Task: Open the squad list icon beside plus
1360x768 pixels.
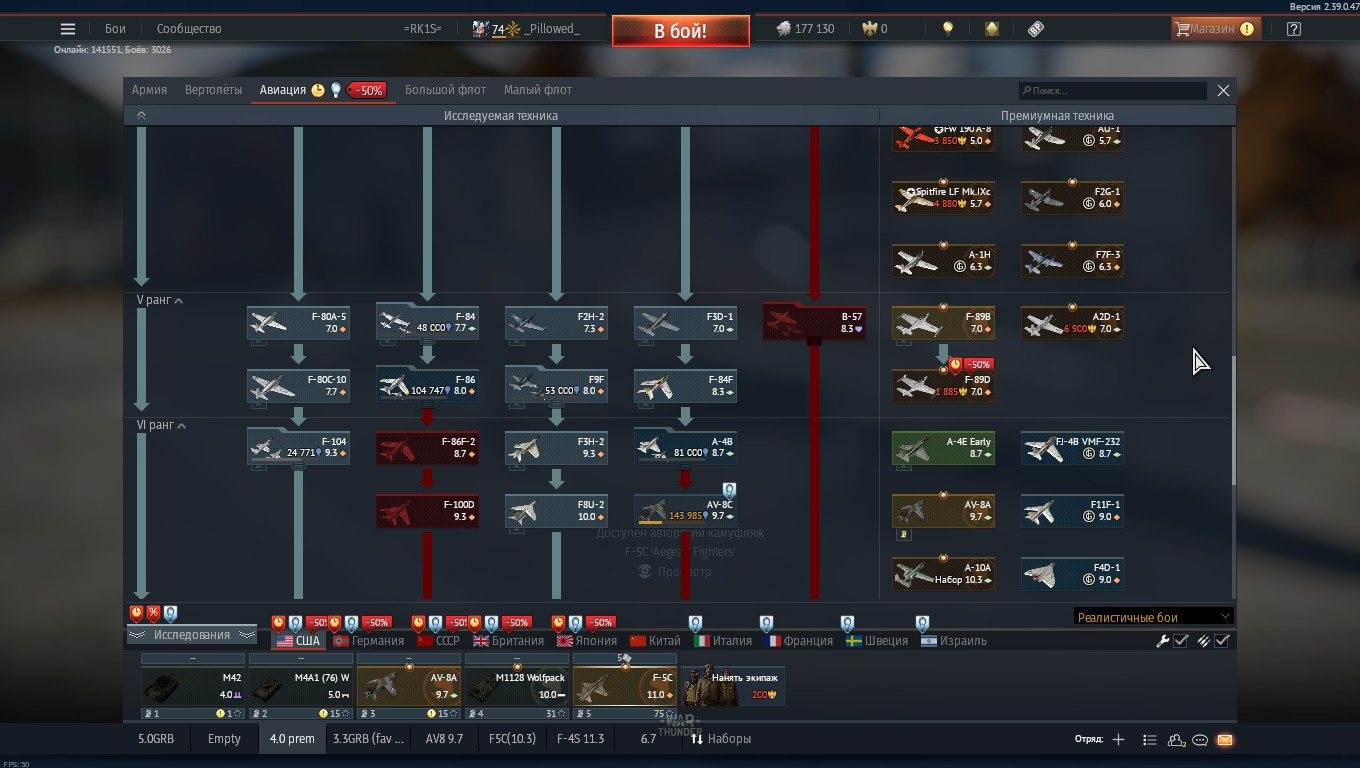Action: [x=1149, y=740]
